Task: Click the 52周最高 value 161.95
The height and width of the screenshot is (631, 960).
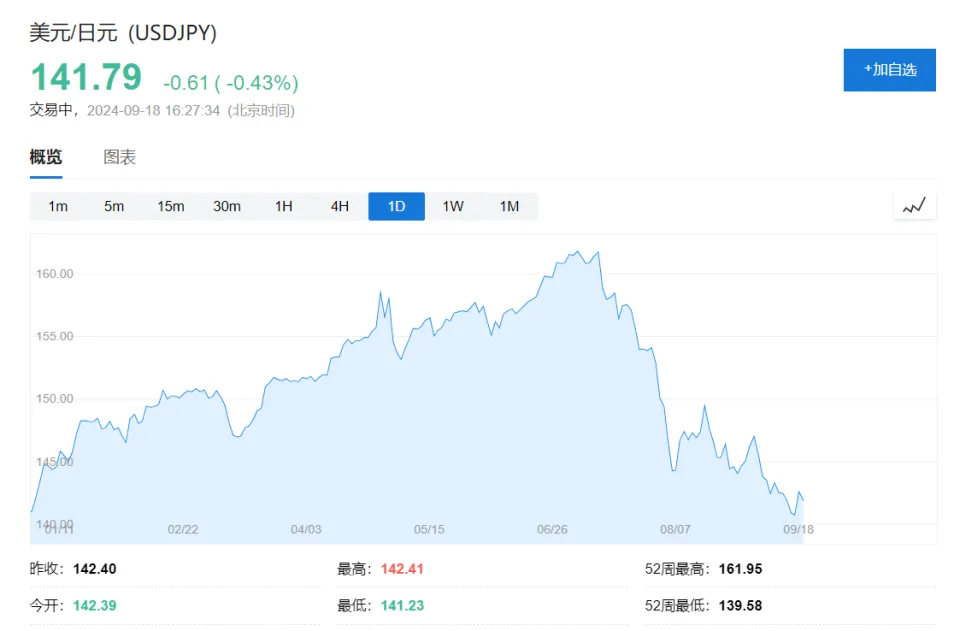Action: coord(740,569)
